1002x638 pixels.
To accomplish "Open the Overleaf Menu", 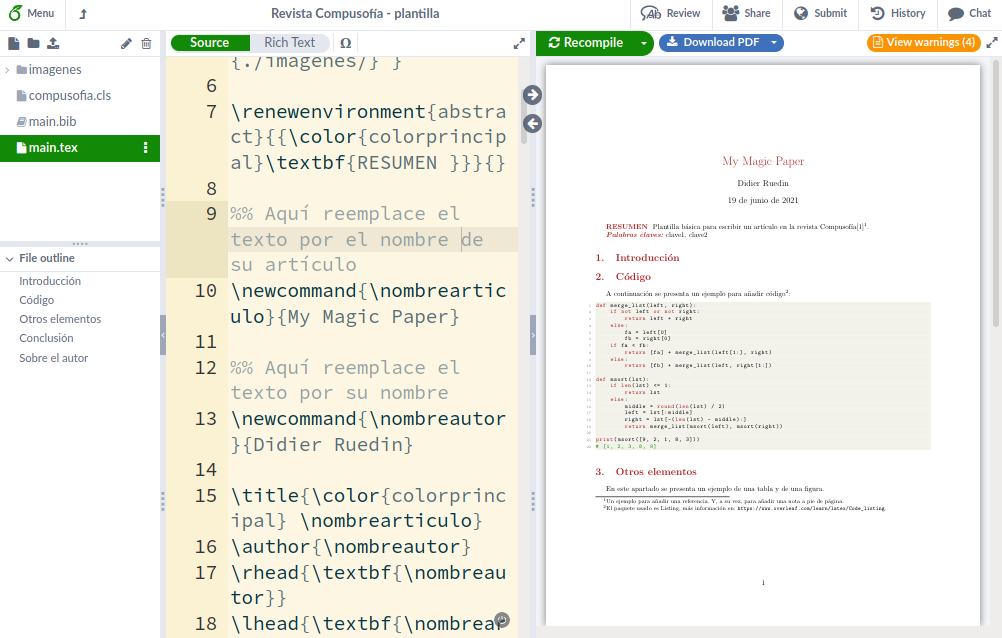I will coord(31,14).
